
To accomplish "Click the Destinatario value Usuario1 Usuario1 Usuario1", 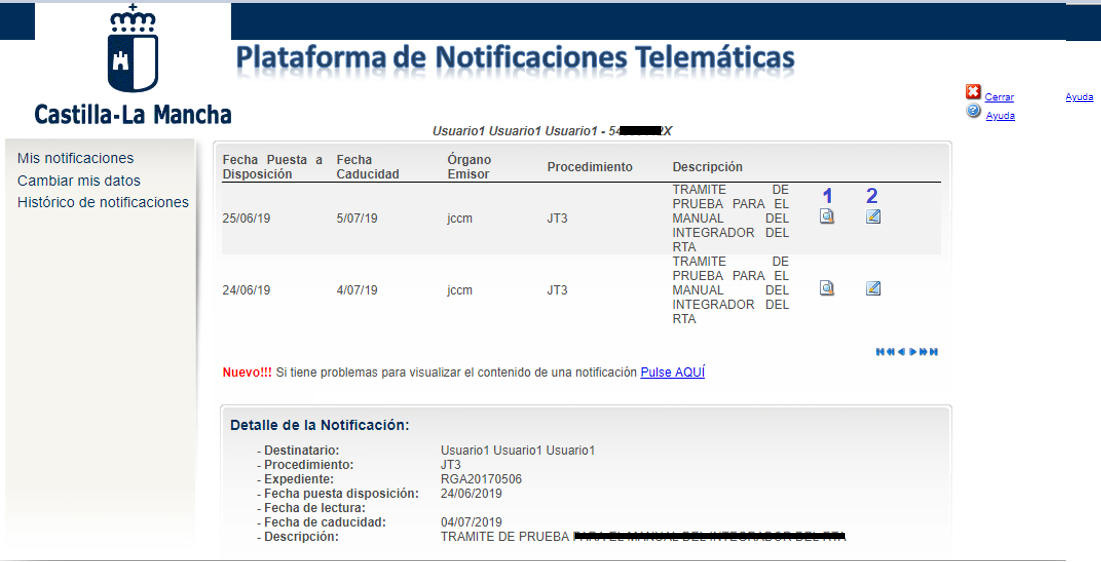I will tap(517, 450).
